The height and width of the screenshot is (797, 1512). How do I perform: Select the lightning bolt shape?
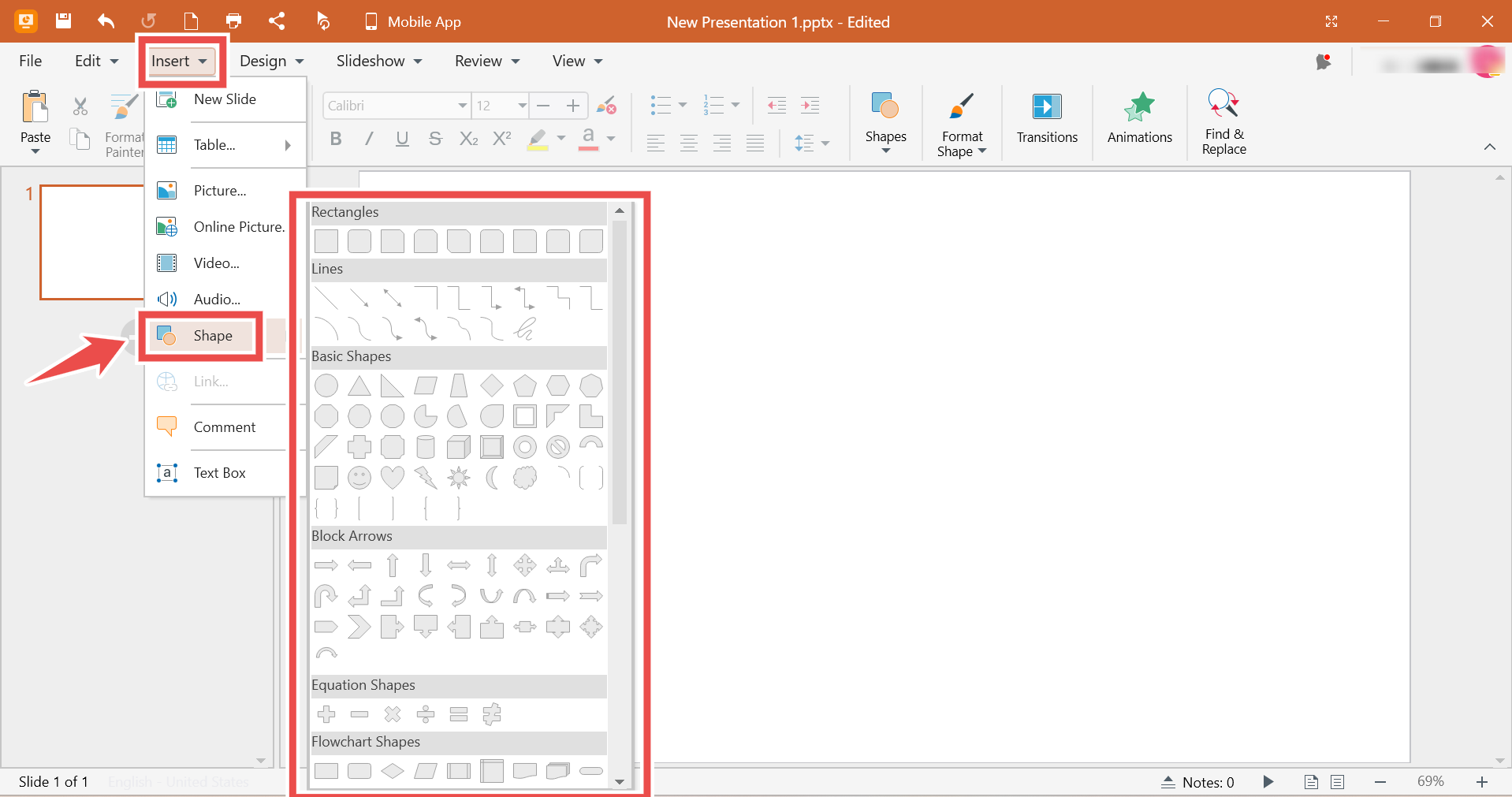click(426, 477)
